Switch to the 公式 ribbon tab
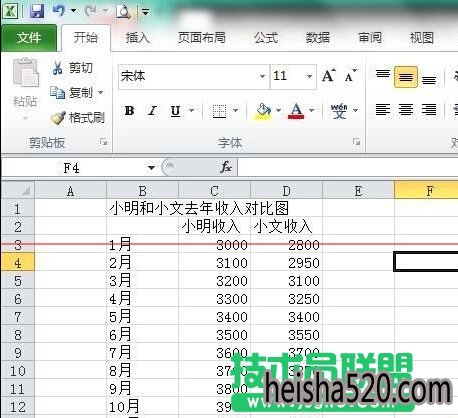Screen dimensions: 458x418 tap(266, 38)
